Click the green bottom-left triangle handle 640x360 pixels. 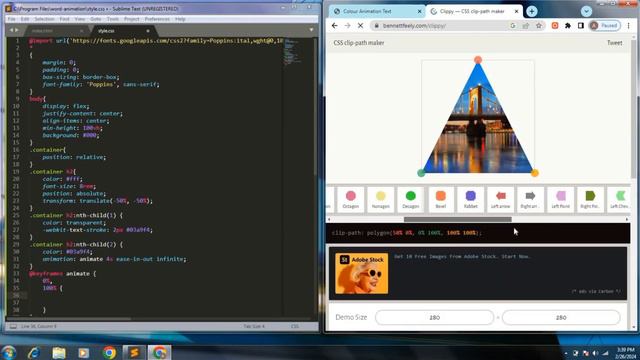(421, 173)
